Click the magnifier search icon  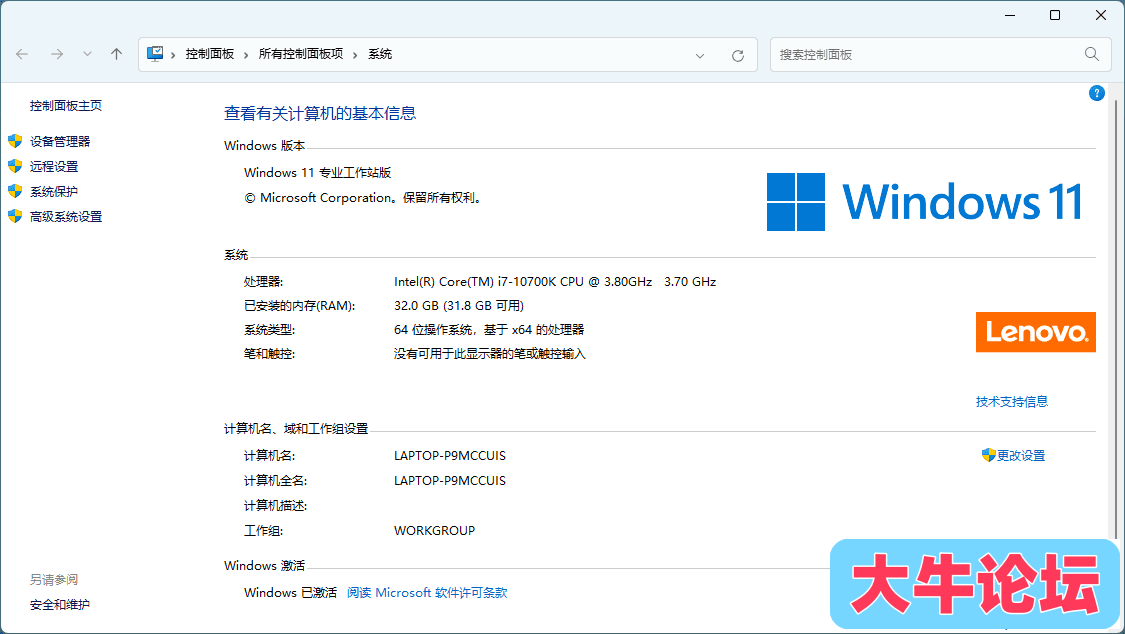pyautogui.click(x=1091, y=55)
